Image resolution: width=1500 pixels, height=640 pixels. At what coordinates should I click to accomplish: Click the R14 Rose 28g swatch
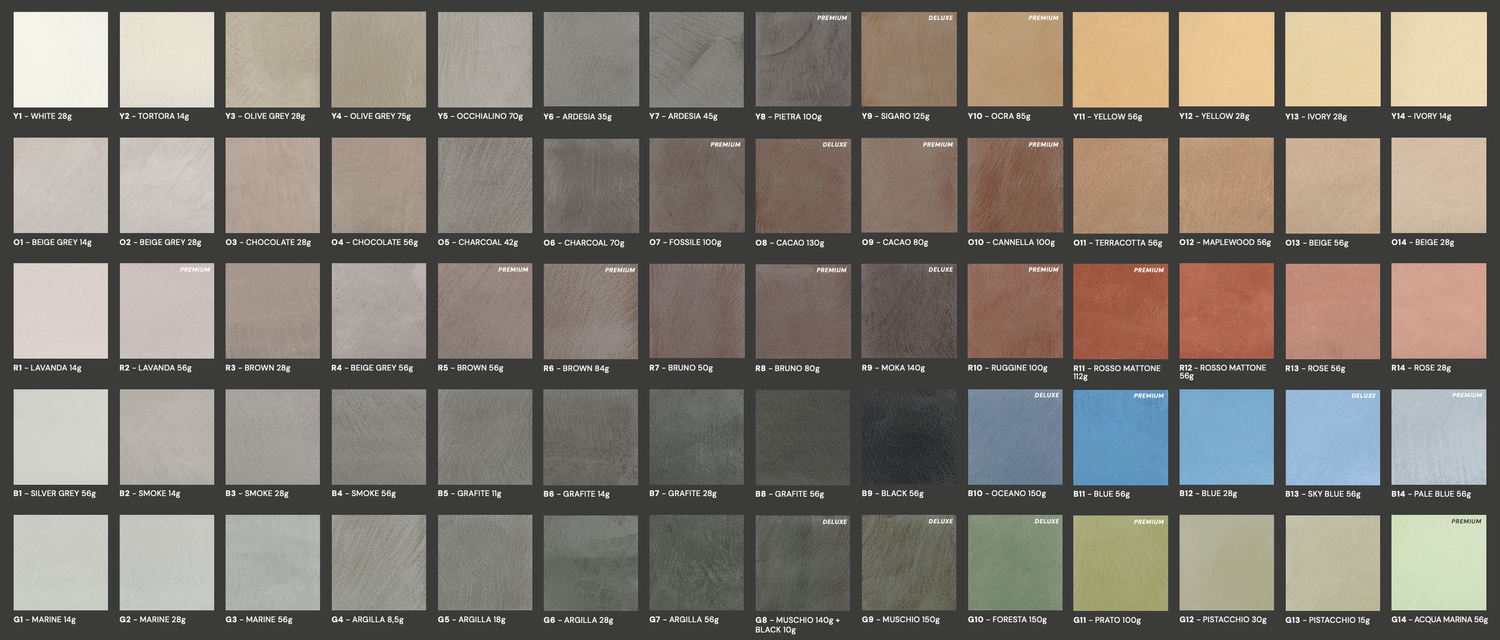pos(1438,311)
